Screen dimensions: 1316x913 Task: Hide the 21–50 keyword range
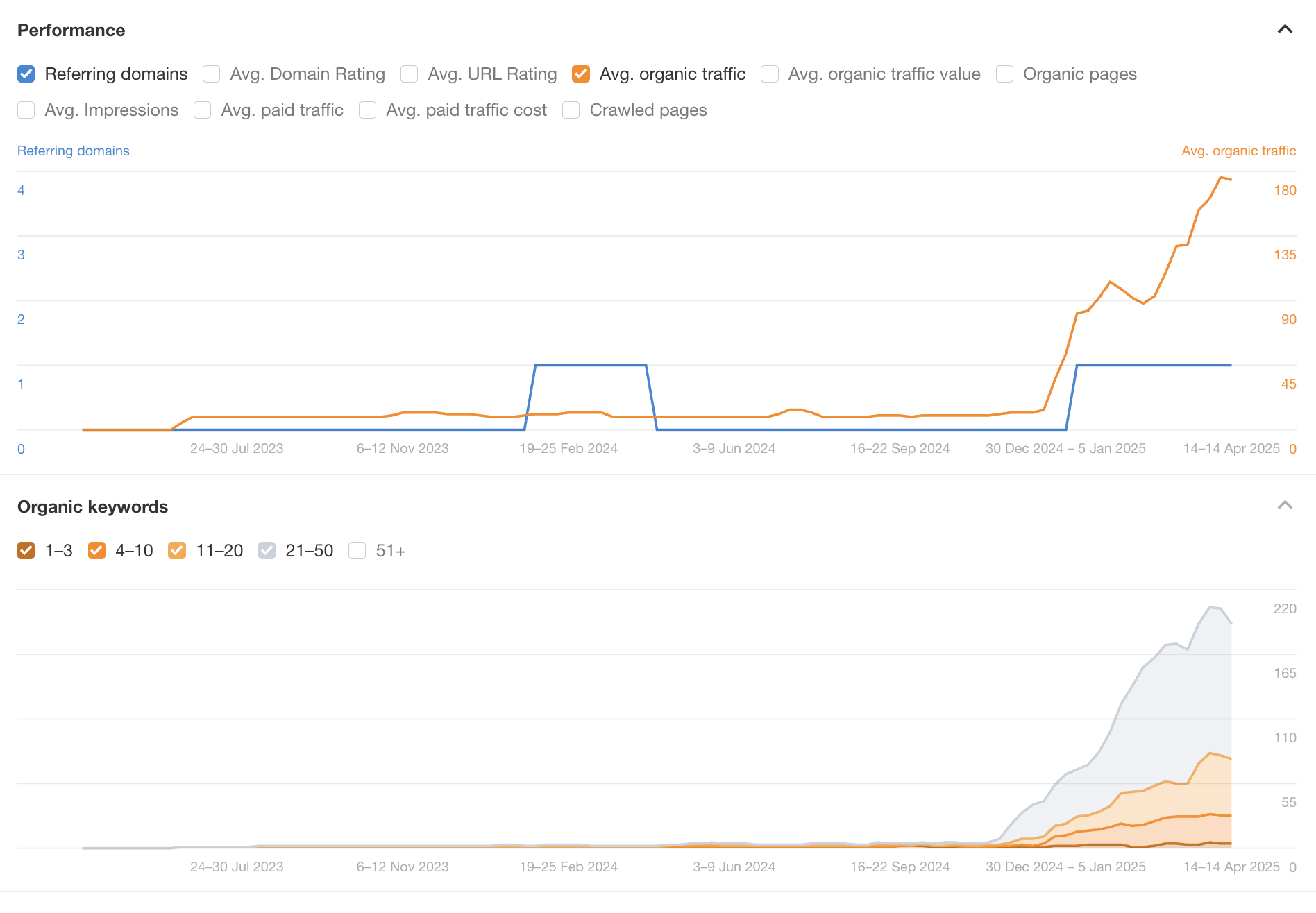click(267, 551)
